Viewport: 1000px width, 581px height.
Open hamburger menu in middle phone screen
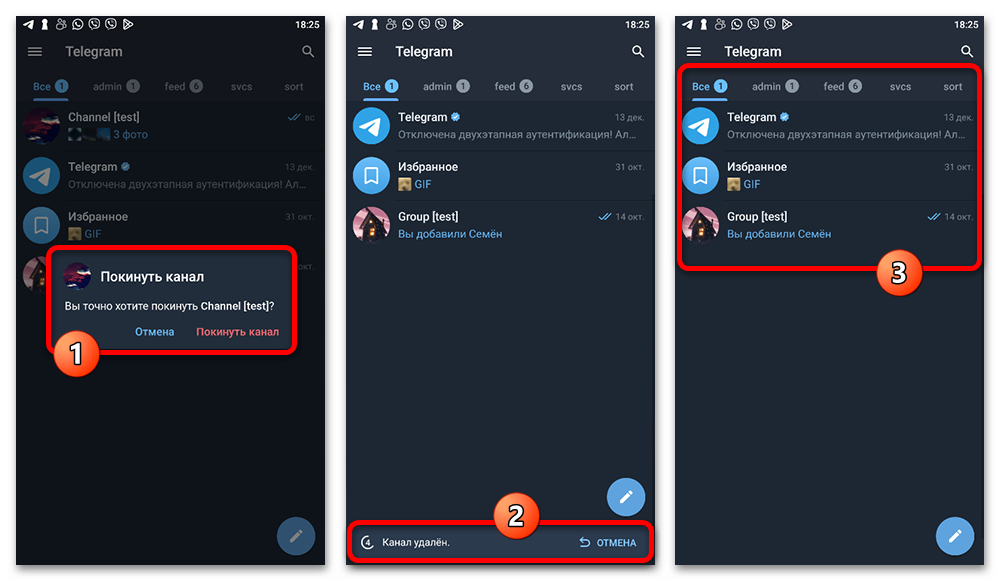coord(365,52)
